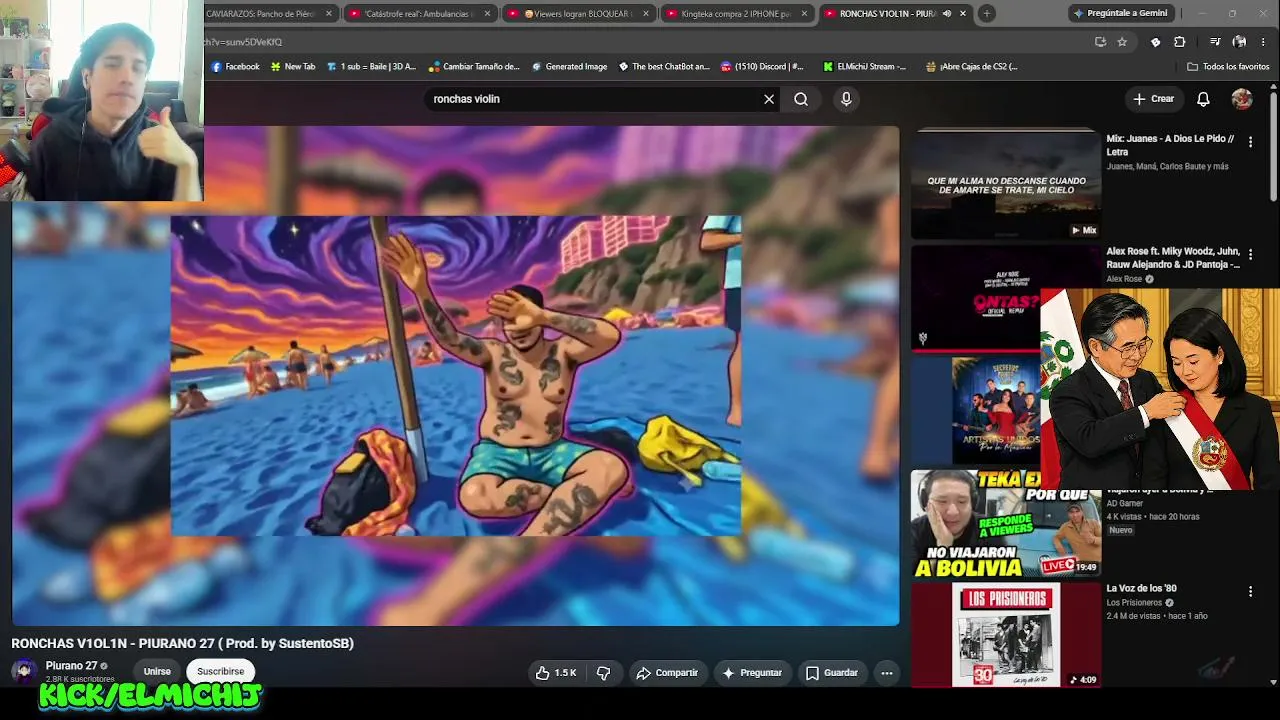
Task: Click the Preguntar button
Action: [x=752, y=673]
